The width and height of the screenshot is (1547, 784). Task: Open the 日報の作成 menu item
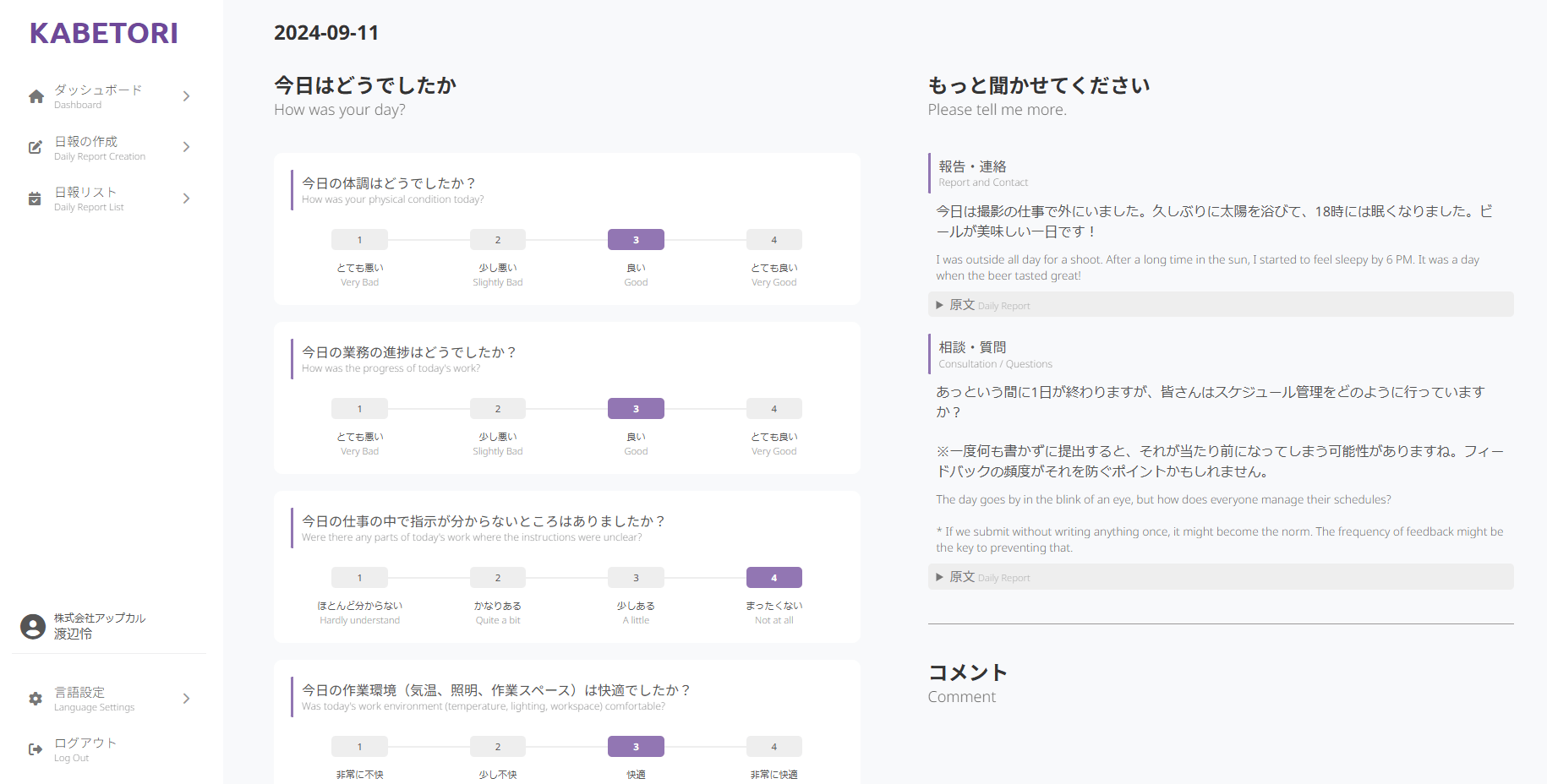(x=86, y=142)
